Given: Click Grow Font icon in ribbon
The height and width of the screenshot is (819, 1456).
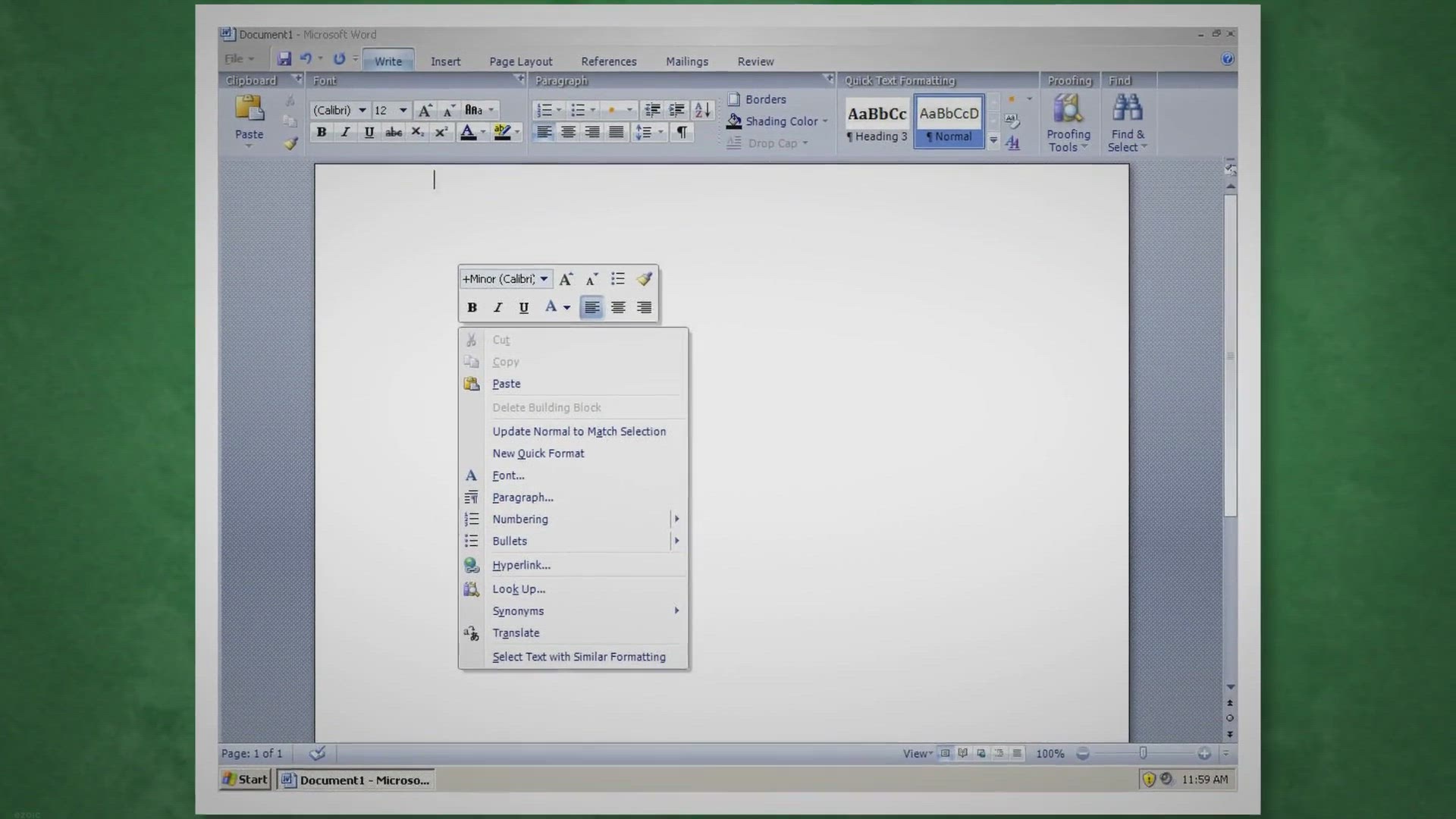Looking at the screenshot, I should point(425,111).
